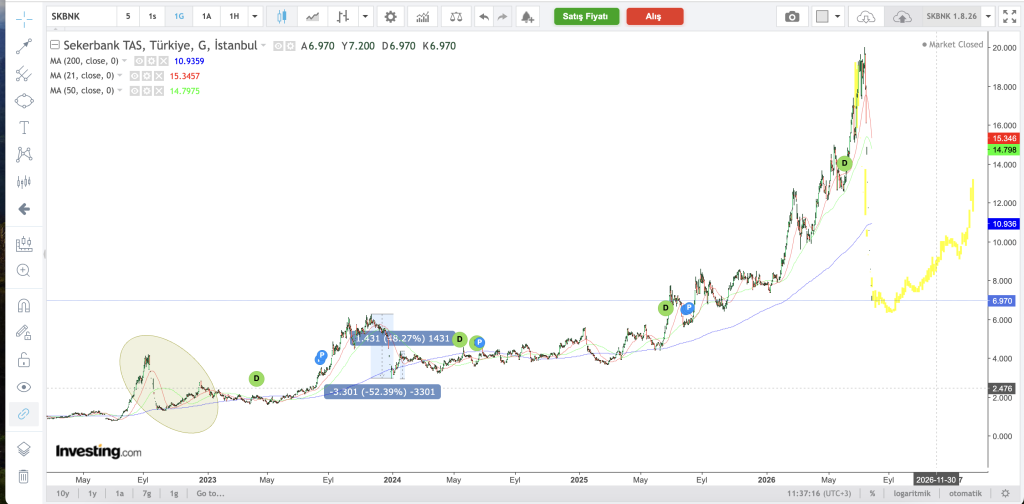Toggle the % percent scale
The height and width of the screenshot is (504, 1024).
(872, 494)
